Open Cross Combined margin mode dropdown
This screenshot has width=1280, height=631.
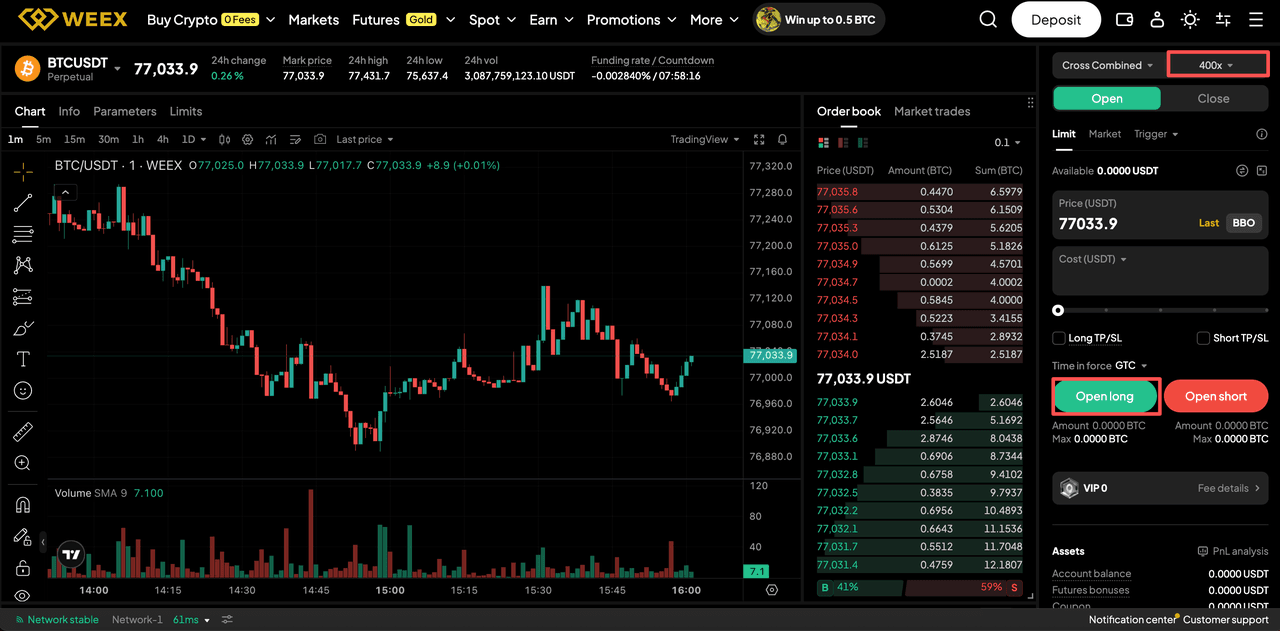coord(1108,65)
